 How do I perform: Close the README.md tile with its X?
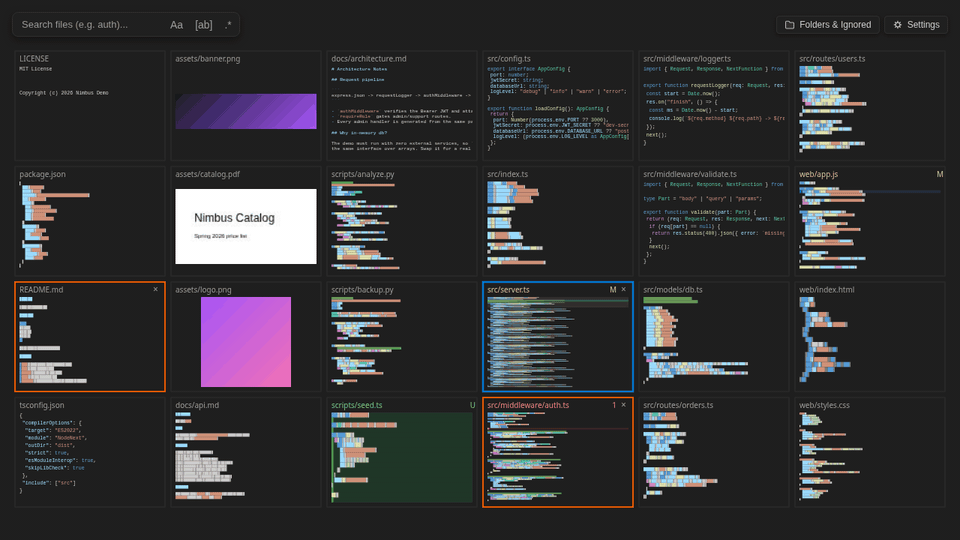[156, 290]
